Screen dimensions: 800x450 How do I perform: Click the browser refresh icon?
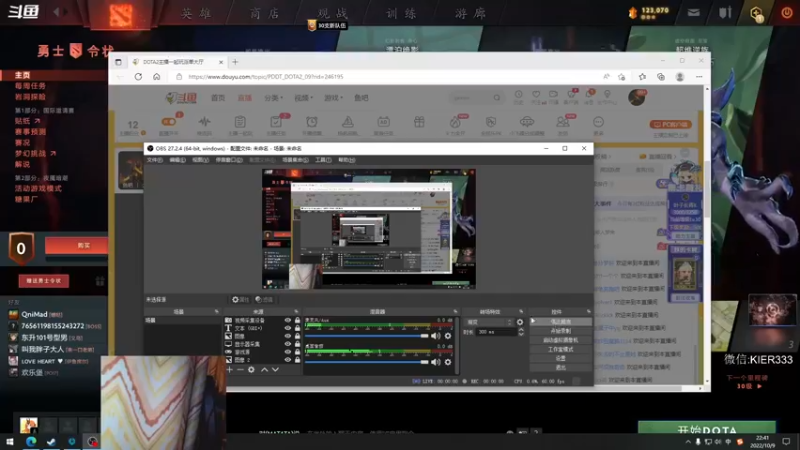[138, 77]
